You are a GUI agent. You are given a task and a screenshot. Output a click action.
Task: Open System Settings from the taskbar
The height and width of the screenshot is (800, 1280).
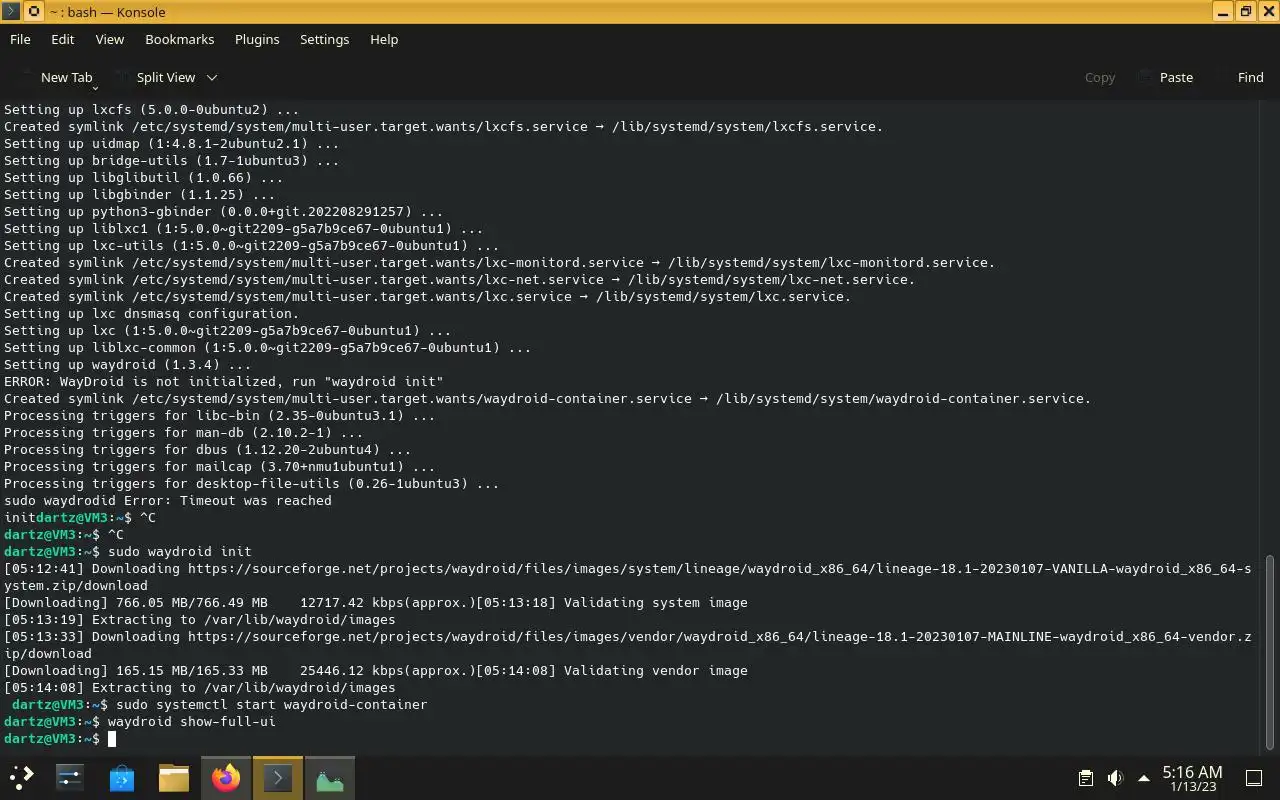70,777
